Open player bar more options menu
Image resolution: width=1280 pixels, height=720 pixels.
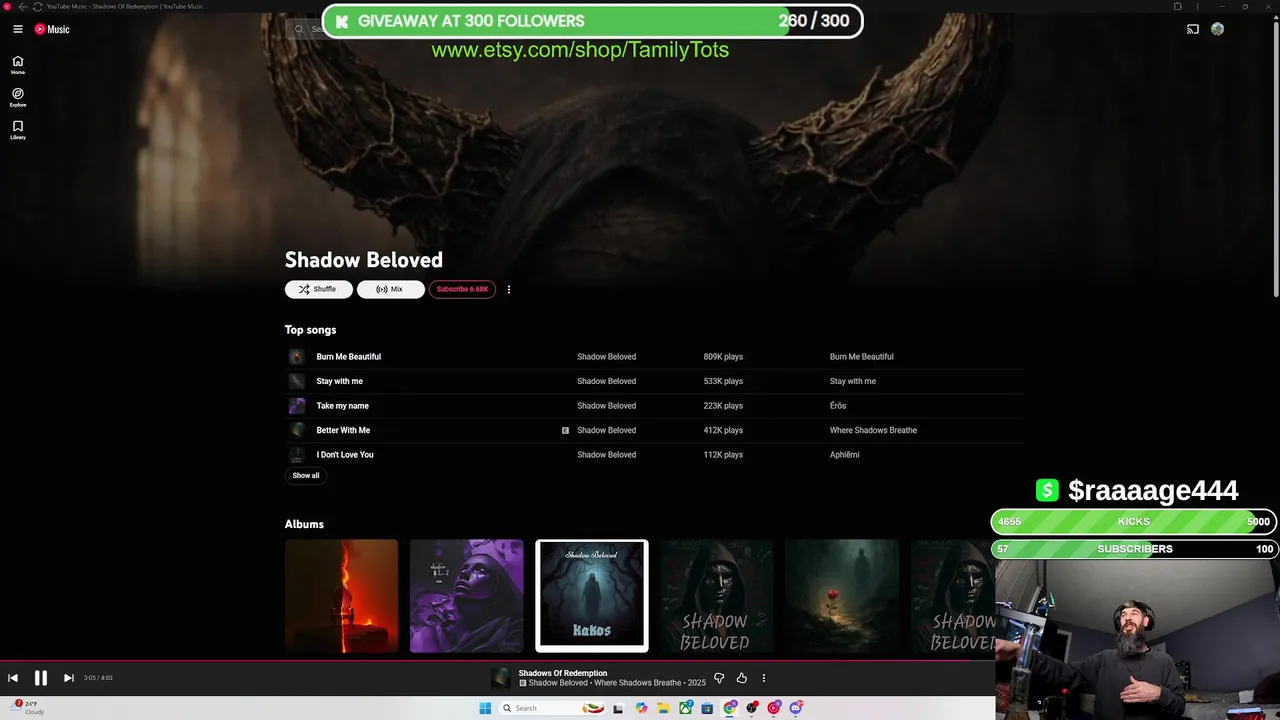click(764, 678)
